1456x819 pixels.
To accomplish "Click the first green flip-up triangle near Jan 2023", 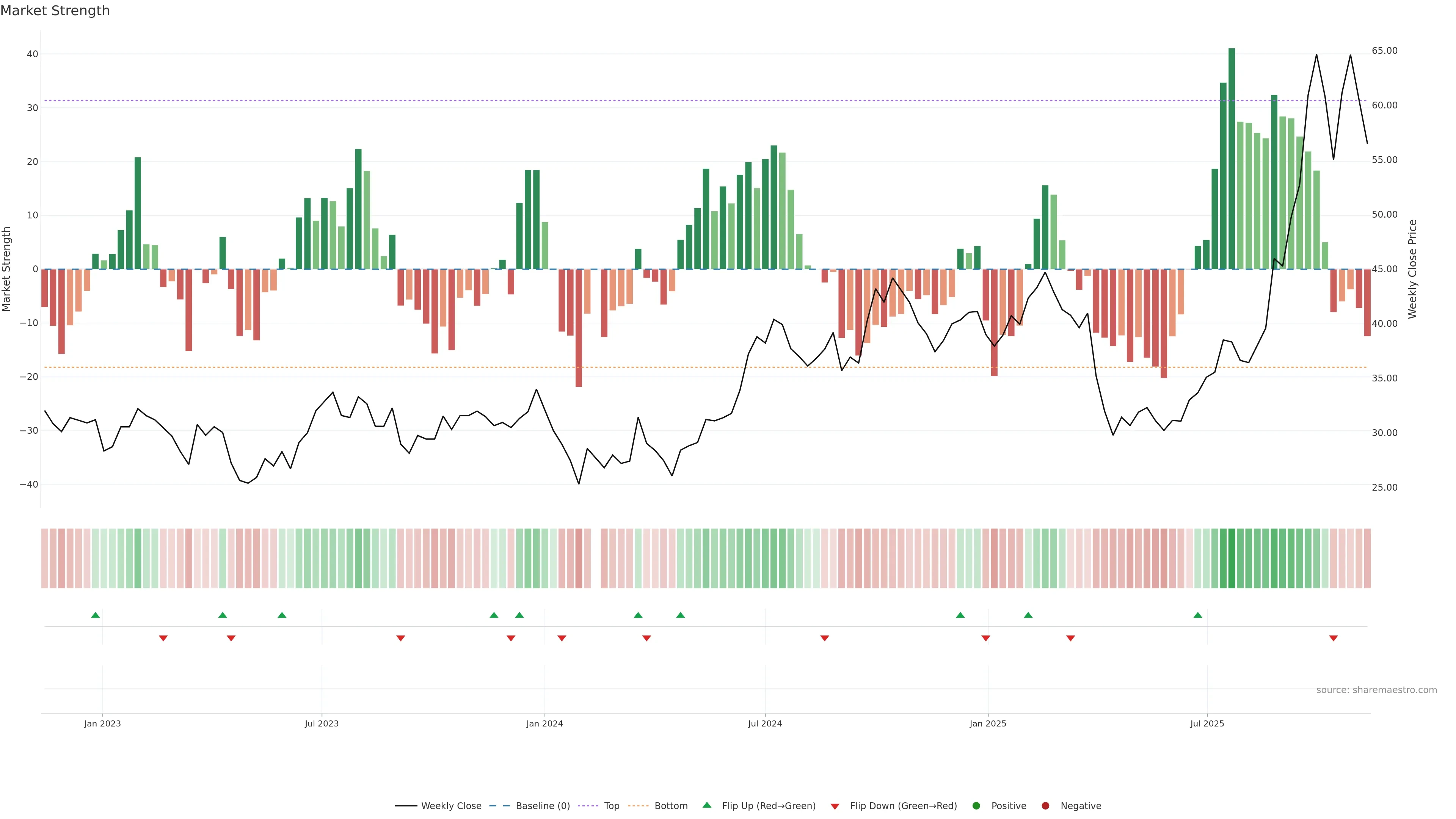I will [x=96, y=615].
